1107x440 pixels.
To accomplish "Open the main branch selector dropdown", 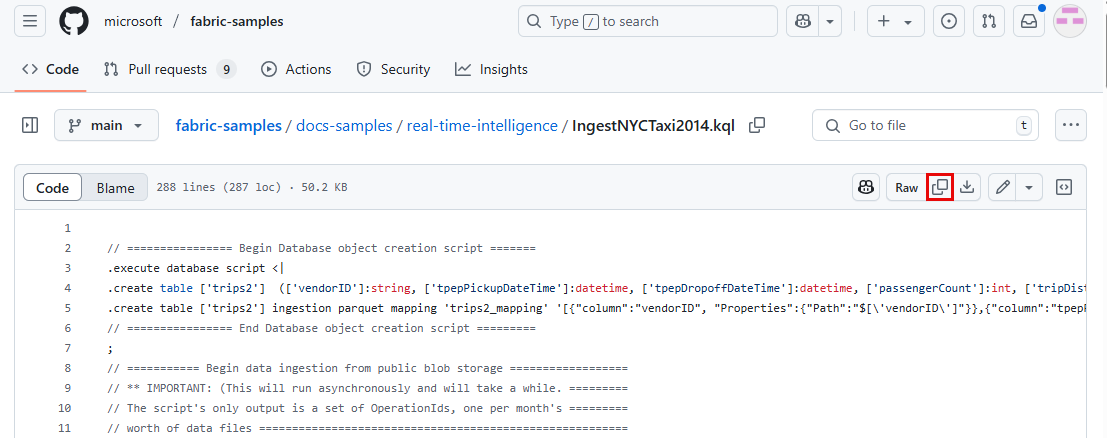I will pyautogui.click(x=106, y=126).
